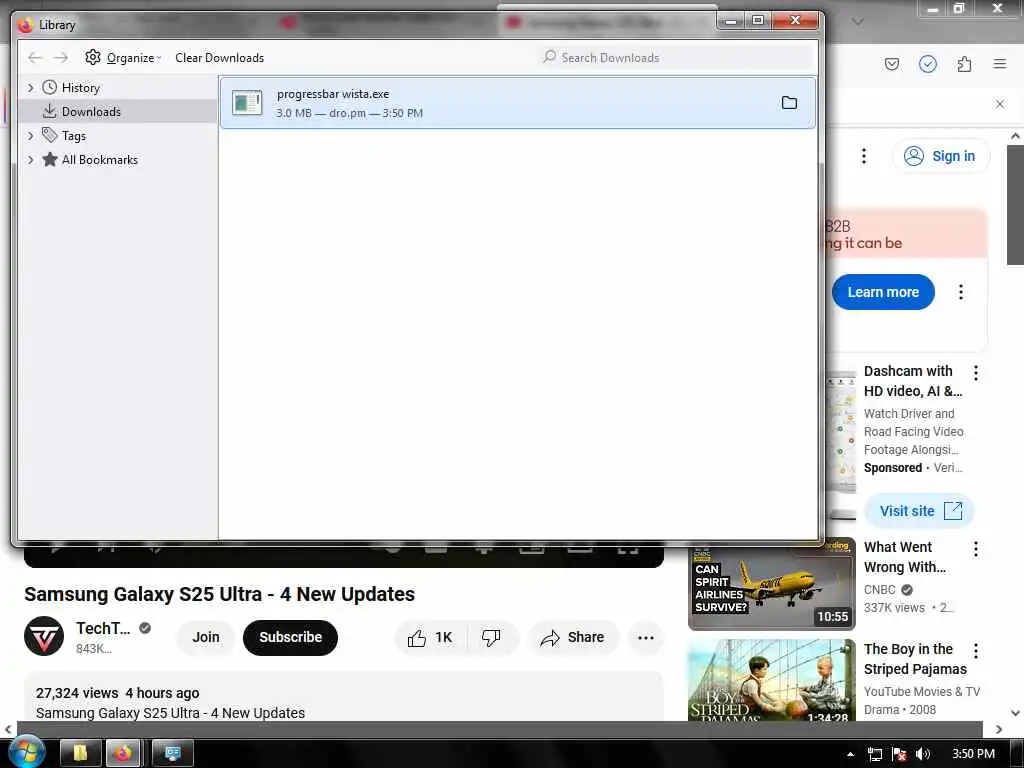This screenshot has height=768, width=1024.
Task: Open The Boy in the Striped Pajamas thumbnail
Action: [x=771, y=680]
